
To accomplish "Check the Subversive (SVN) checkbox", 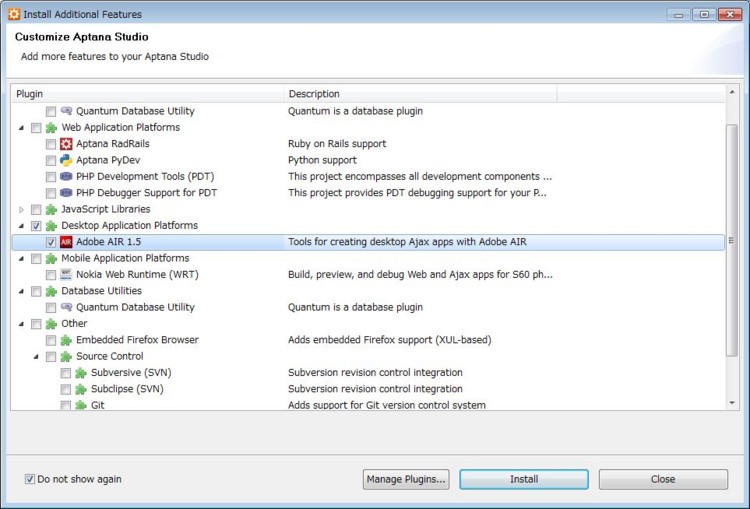I will click(66, 373).
